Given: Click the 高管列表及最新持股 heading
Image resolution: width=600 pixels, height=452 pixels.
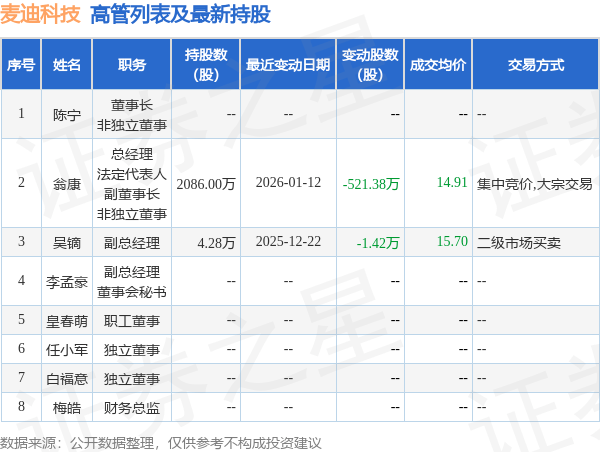Looking at the screenshot, I should (180, 14).
